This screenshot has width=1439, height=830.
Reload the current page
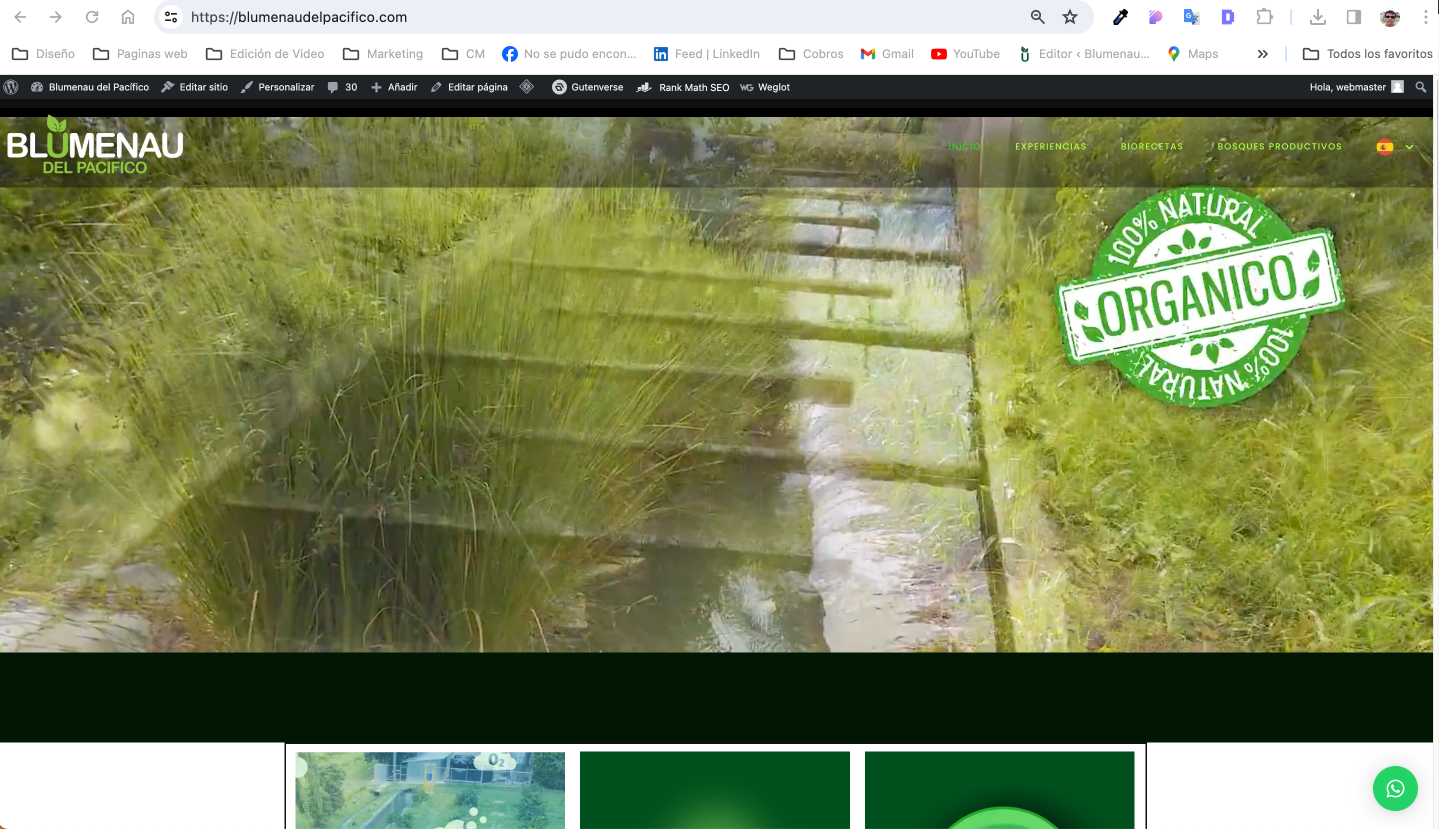[92, 17]
